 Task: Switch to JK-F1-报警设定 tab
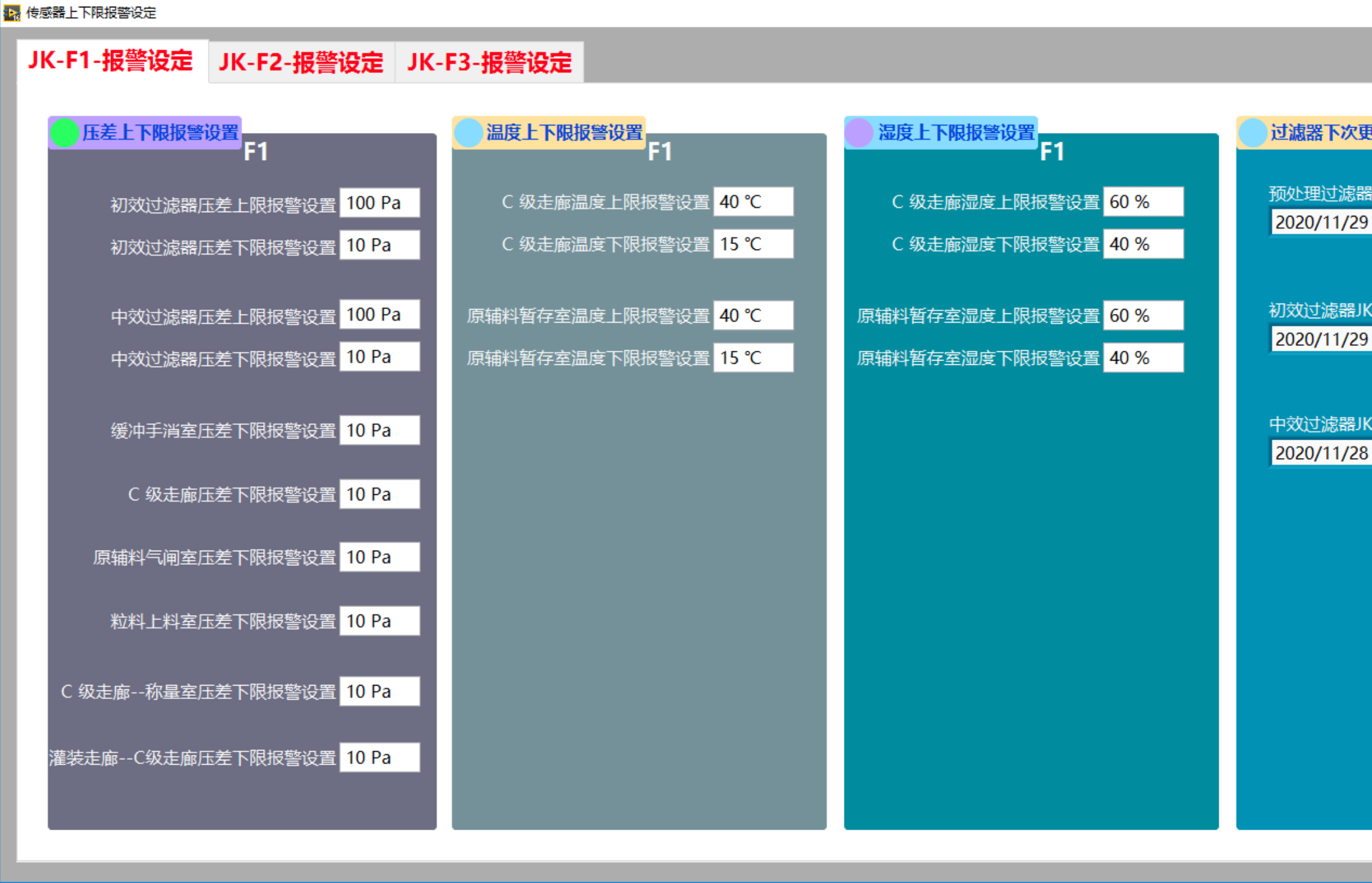click(x=112, y=61)
